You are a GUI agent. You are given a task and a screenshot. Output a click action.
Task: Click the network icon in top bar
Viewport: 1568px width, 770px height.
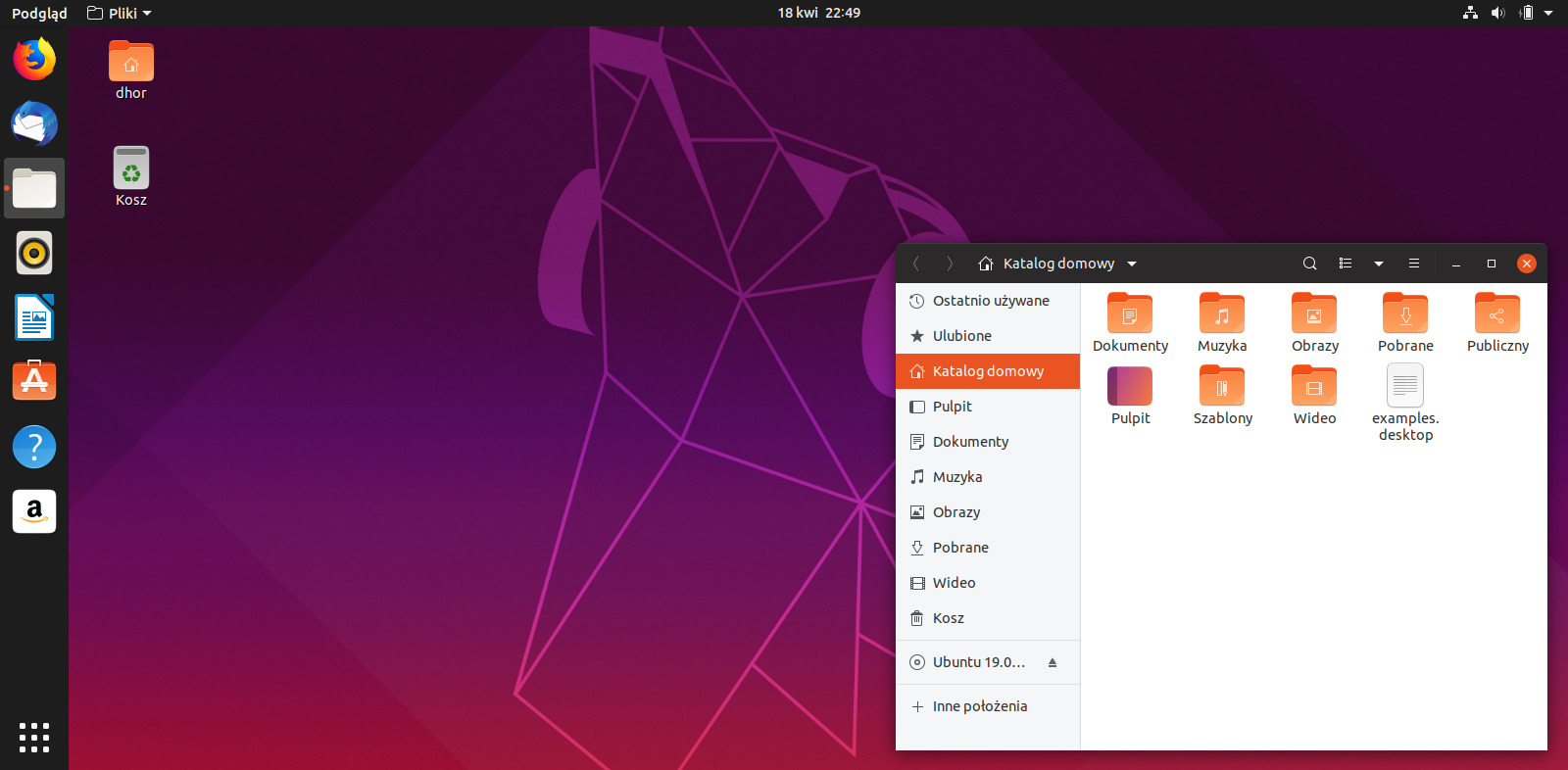click(x=1470, y=13)
